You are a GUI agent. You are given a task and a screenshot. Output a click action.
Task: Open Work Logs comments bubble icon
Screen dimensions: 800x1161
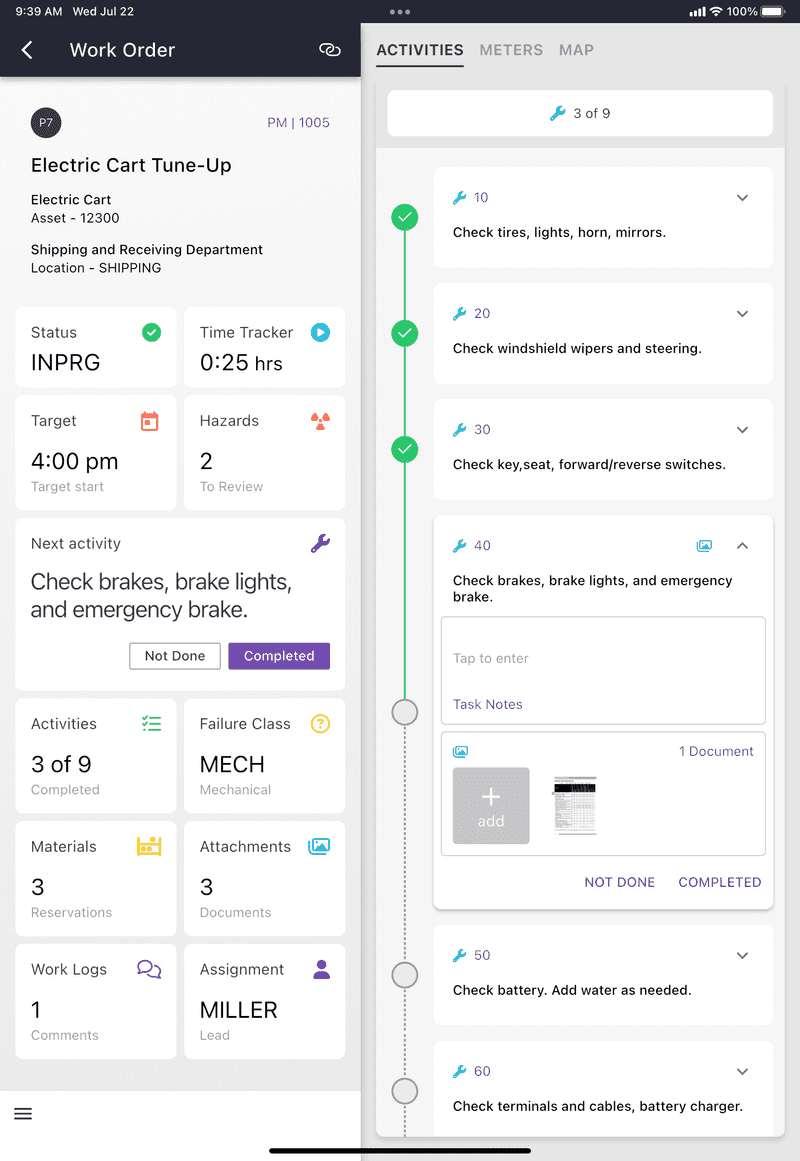pos(149,969)
